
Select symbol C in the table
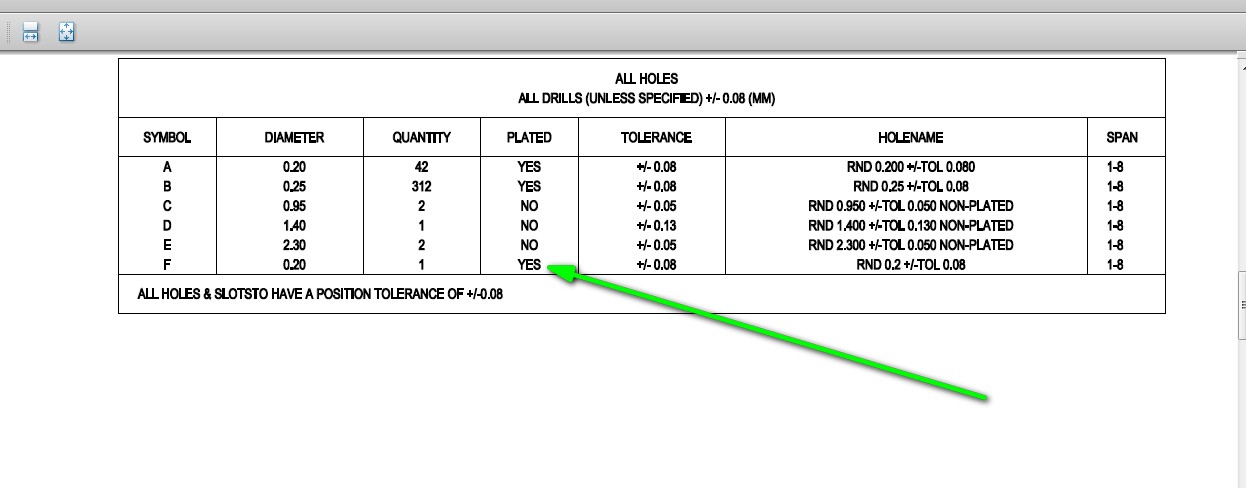pyautogui.click(x=167, y=206)
